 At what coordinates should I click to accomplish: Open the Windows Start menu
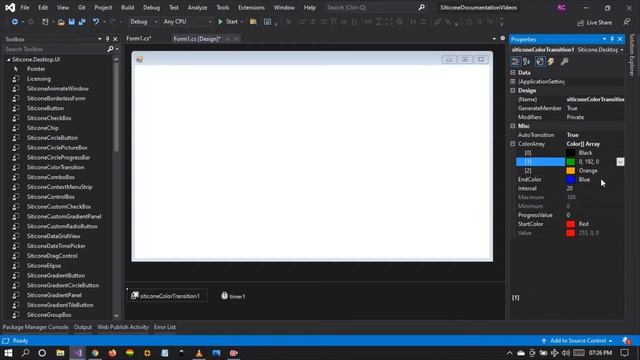pyautogui.click(x=8, y=353)
